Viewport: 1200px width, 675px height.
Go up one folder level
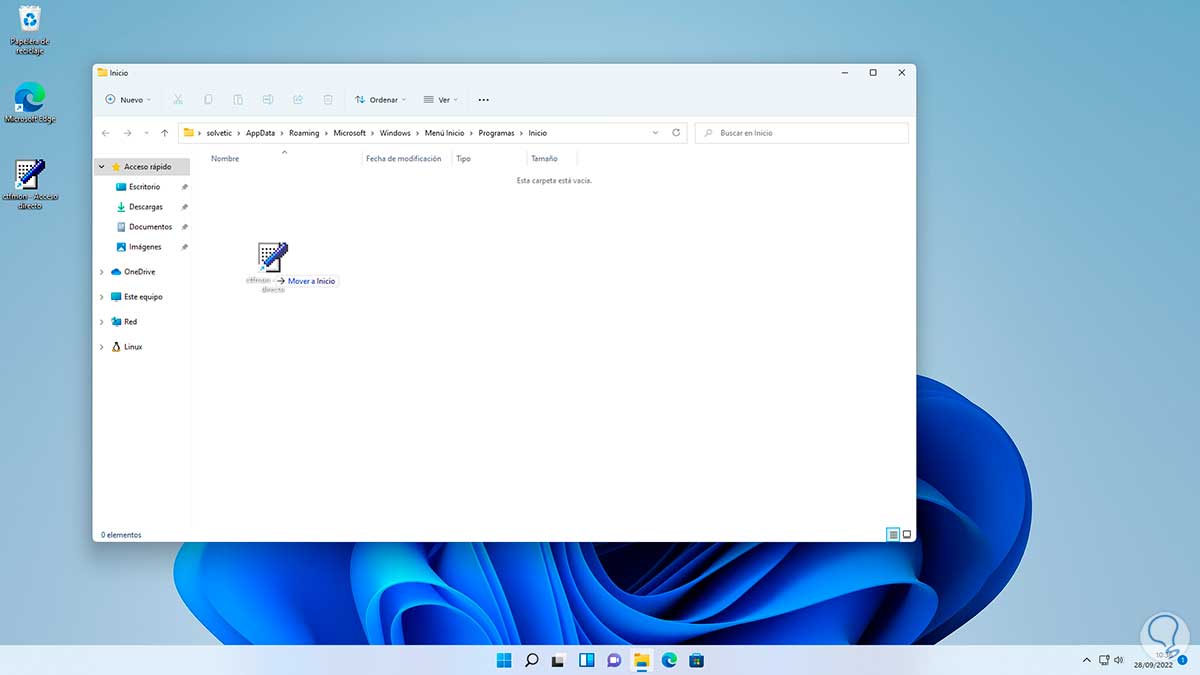click(x=164, y=133)
